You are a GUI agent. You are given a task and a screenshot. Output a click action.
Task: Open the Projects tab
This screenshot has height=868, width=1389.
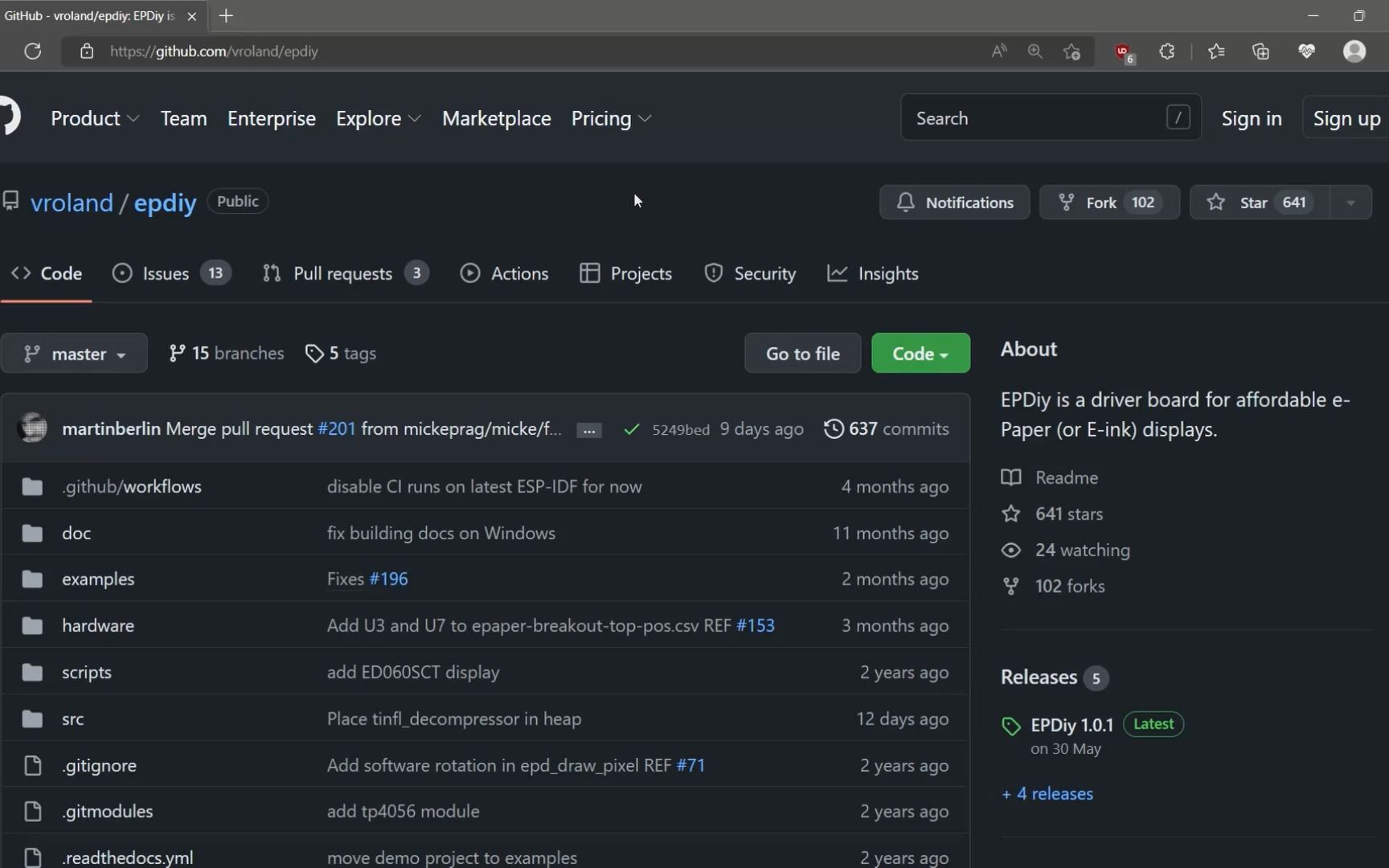pos(625,273)
